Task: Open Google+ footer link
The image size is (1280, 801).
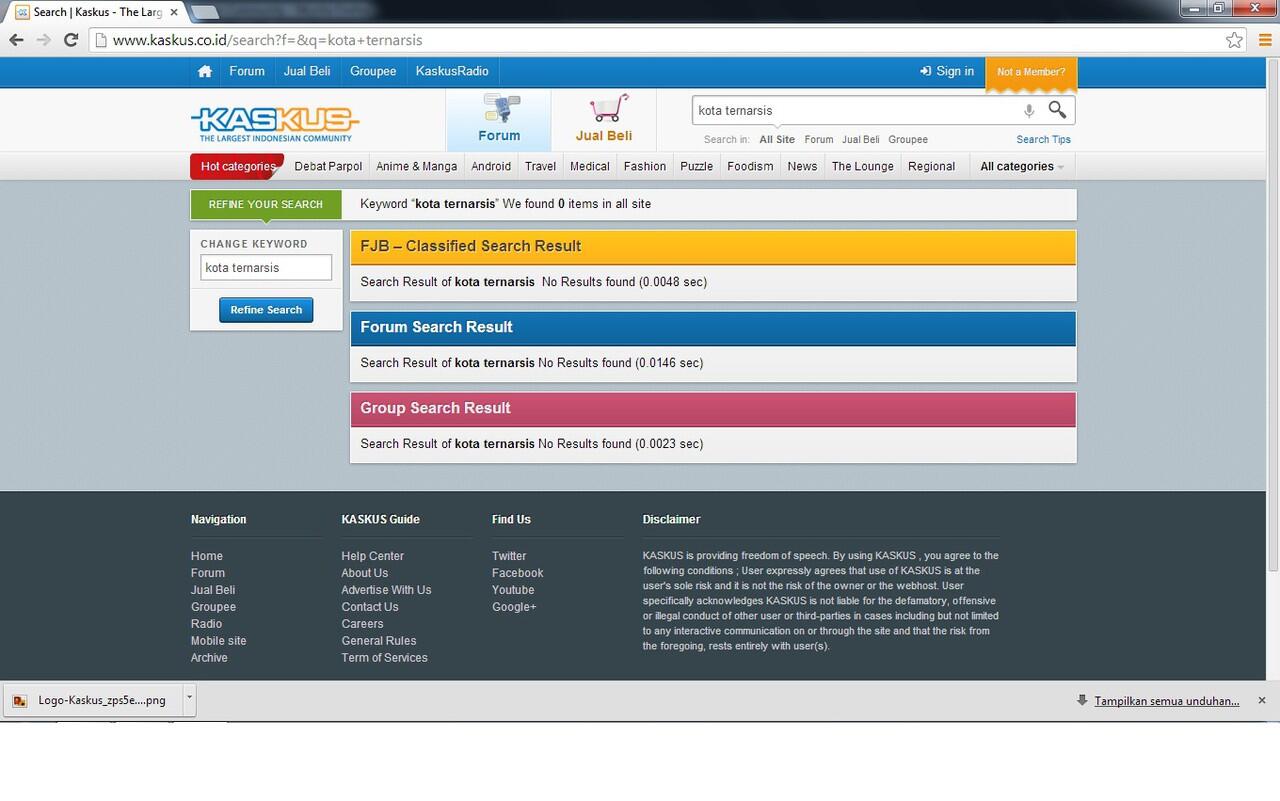Action: pos(514,607)
